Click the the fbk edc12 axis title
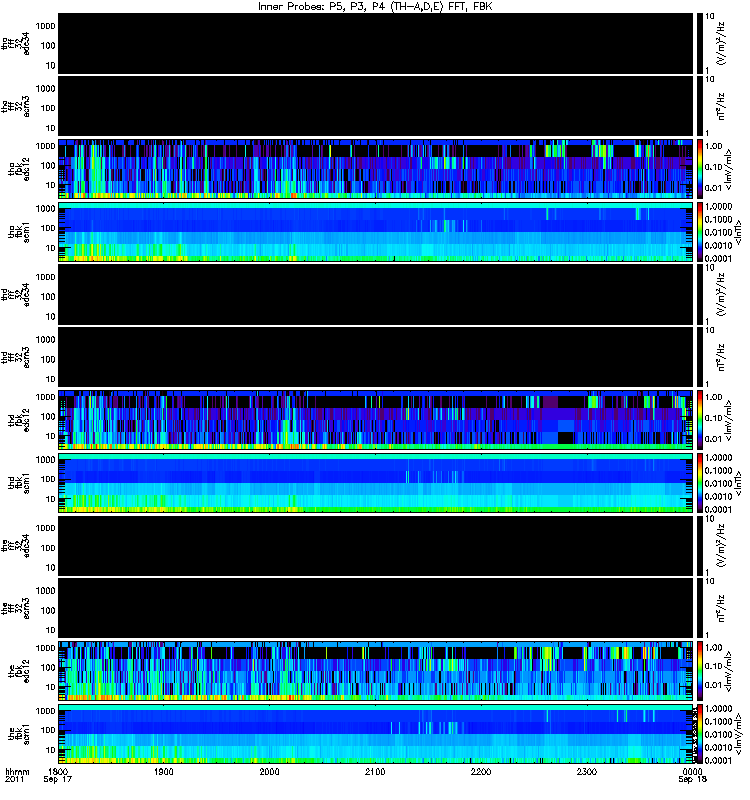Screen dimensions: 750x800 (x=19, y=671)
